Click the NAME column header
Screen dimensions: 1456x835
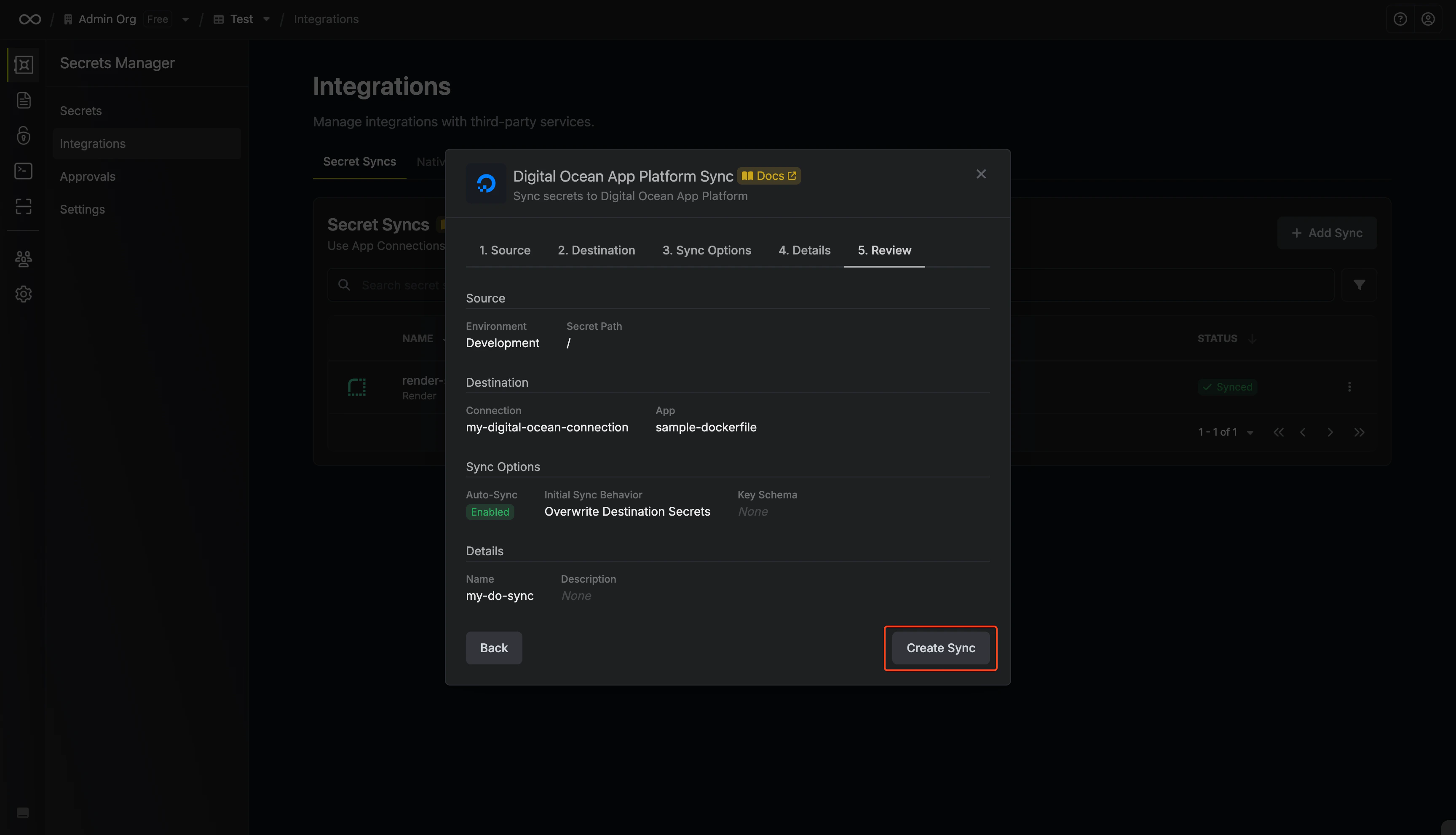click(418, 338)
